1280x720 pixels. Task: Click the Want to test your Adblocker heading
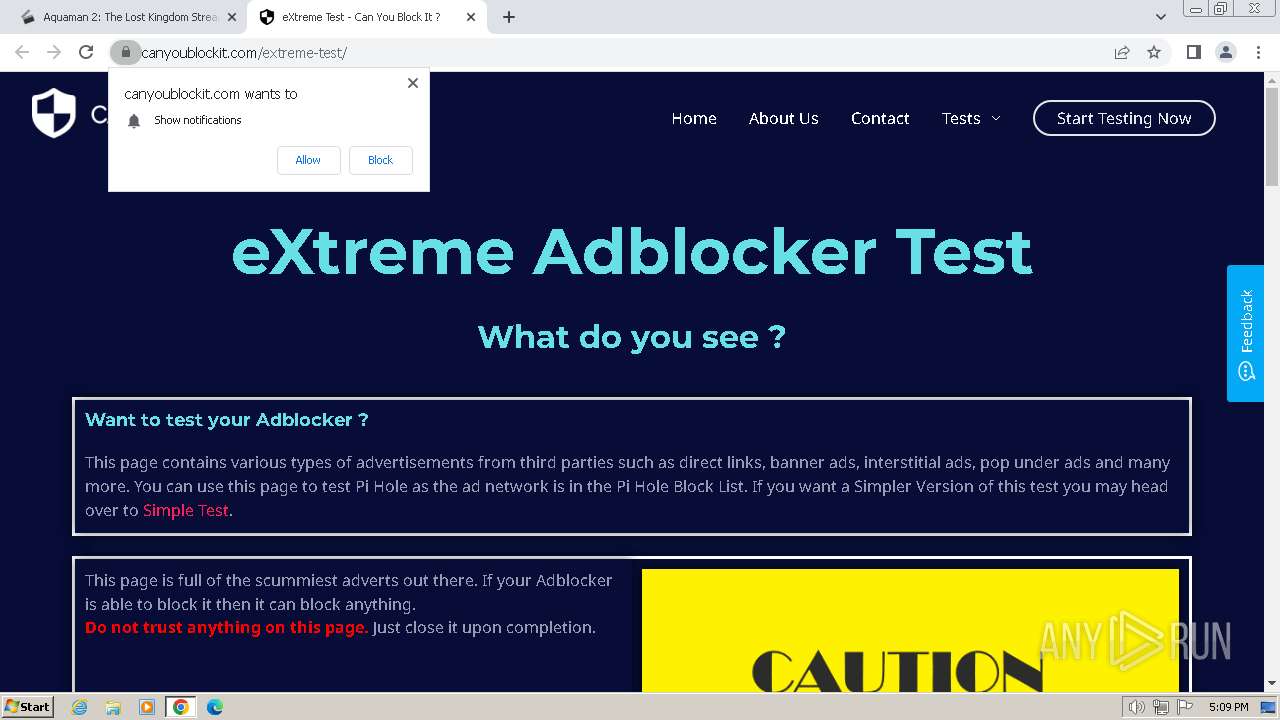226,420
